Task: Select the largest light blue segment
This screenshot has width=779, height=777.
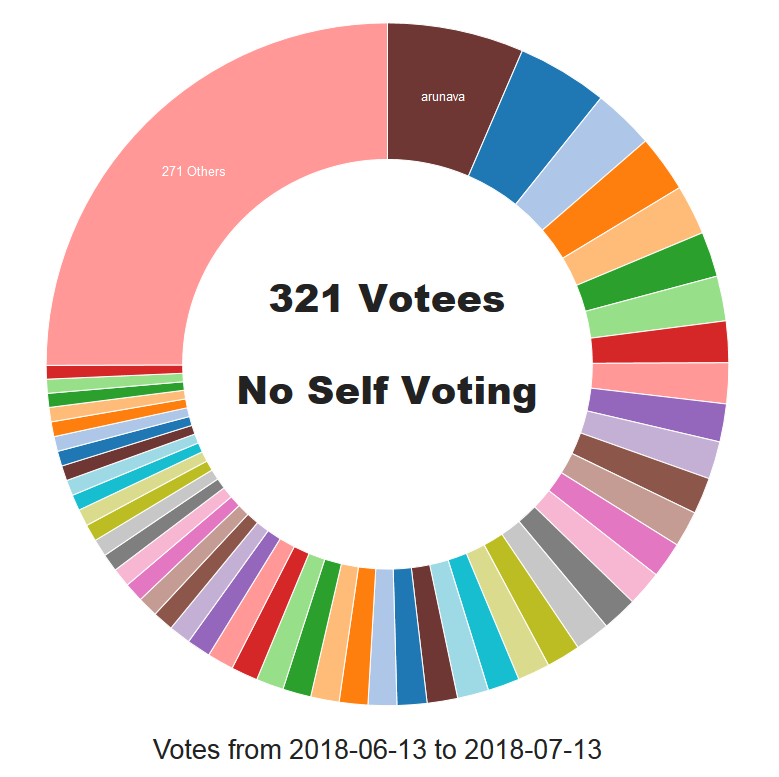Action: click(581, 164)
